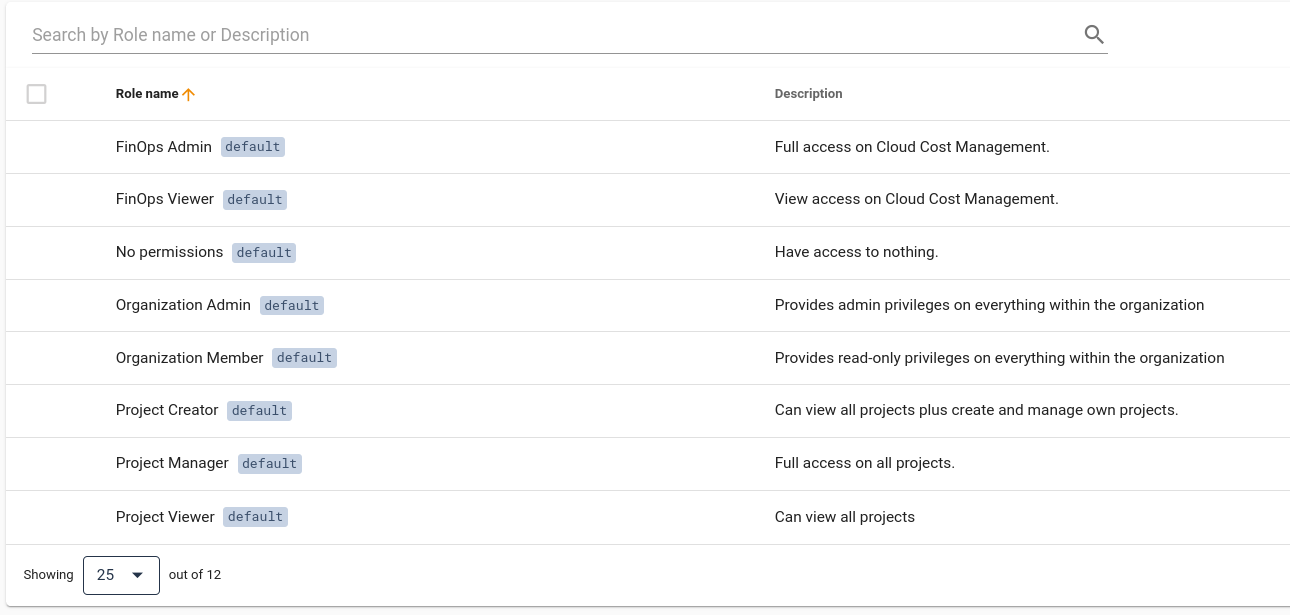
Task: Open the FinOps Viewer role
Action: pyautogui.click(x=165, y=199)
